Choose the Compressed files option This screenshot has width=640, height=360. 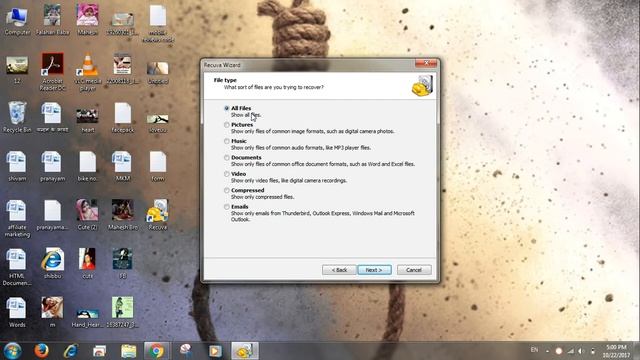[x=227, y=190]
